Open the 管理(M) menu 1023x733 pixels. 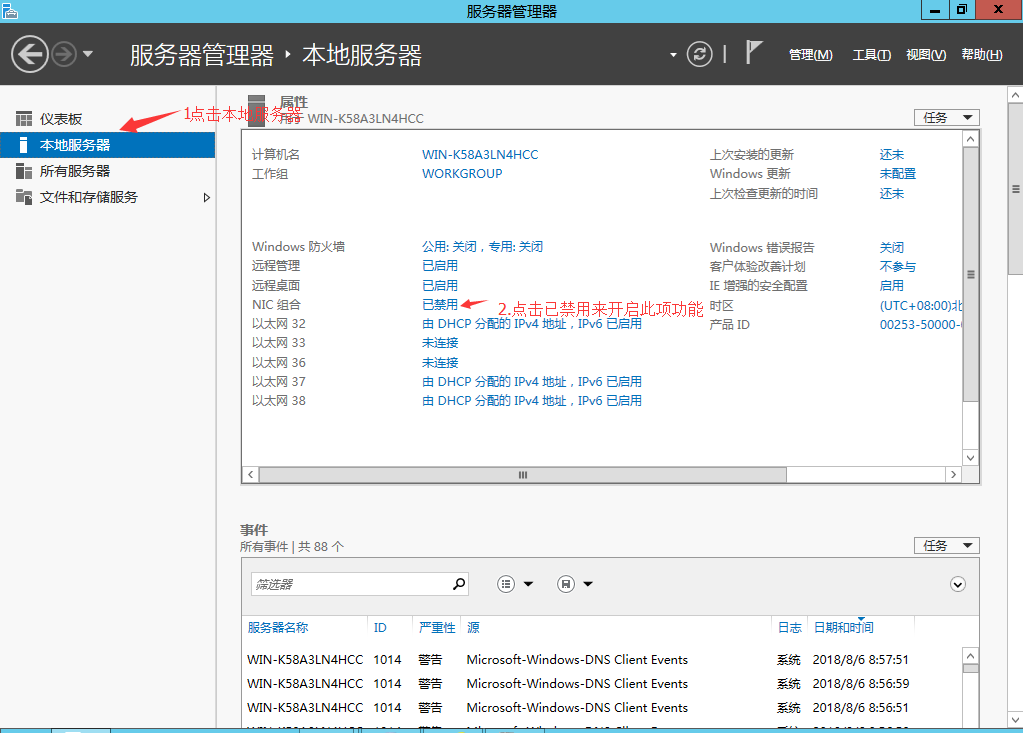tap(809, 54)
